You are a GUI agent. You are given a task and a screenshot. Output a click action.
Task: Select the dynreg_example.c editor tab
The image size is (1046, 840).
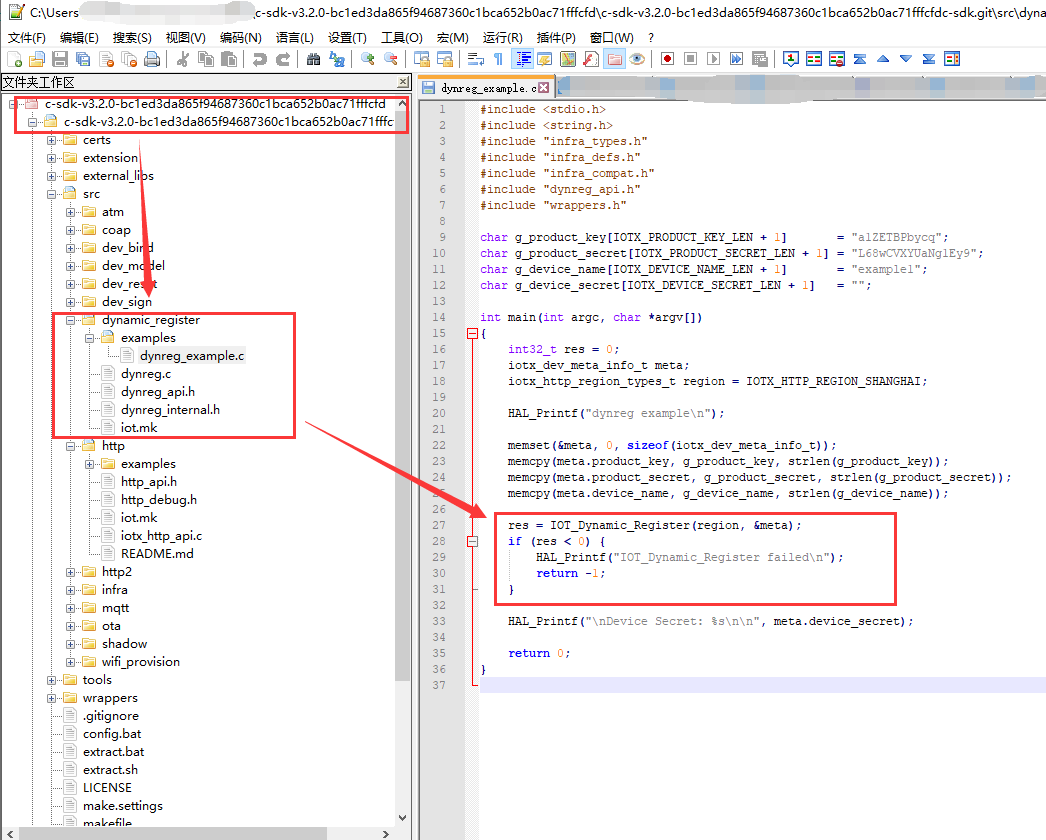click(487, 88)
